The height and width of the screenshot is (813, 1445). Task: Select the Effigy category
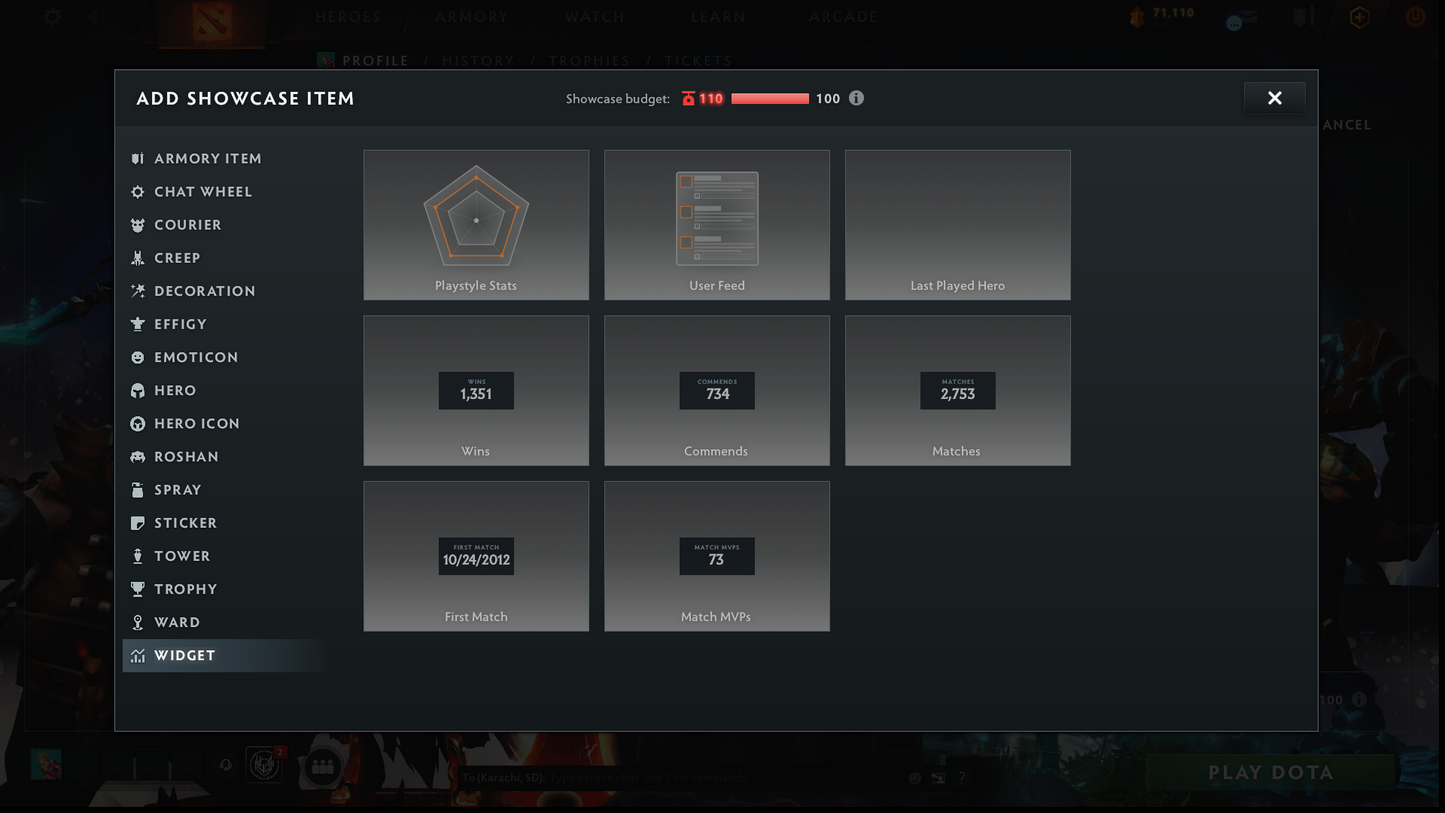point(225,323)
